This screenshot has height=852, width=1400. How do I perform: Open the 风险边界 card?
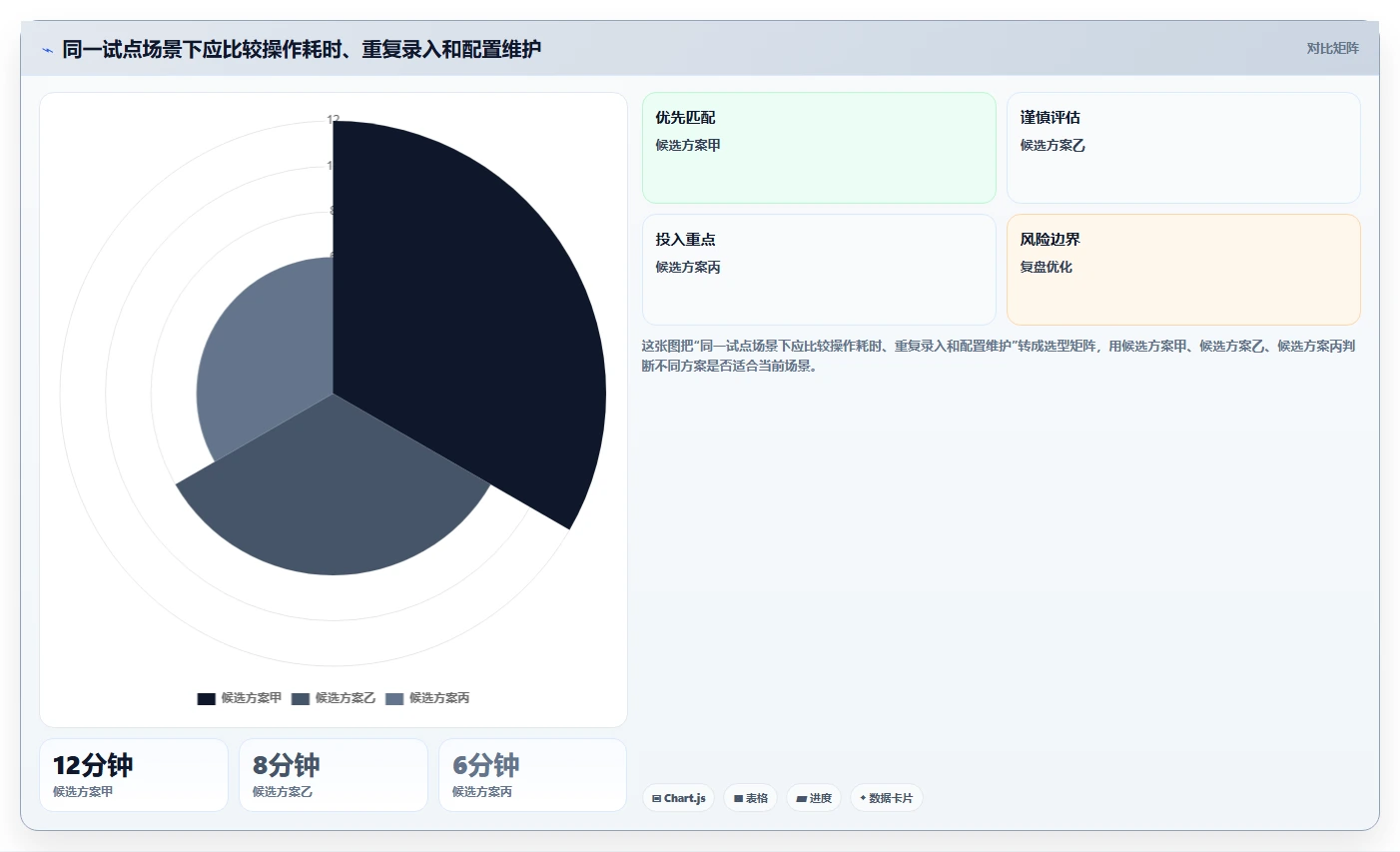click(x=1183, y=270)
